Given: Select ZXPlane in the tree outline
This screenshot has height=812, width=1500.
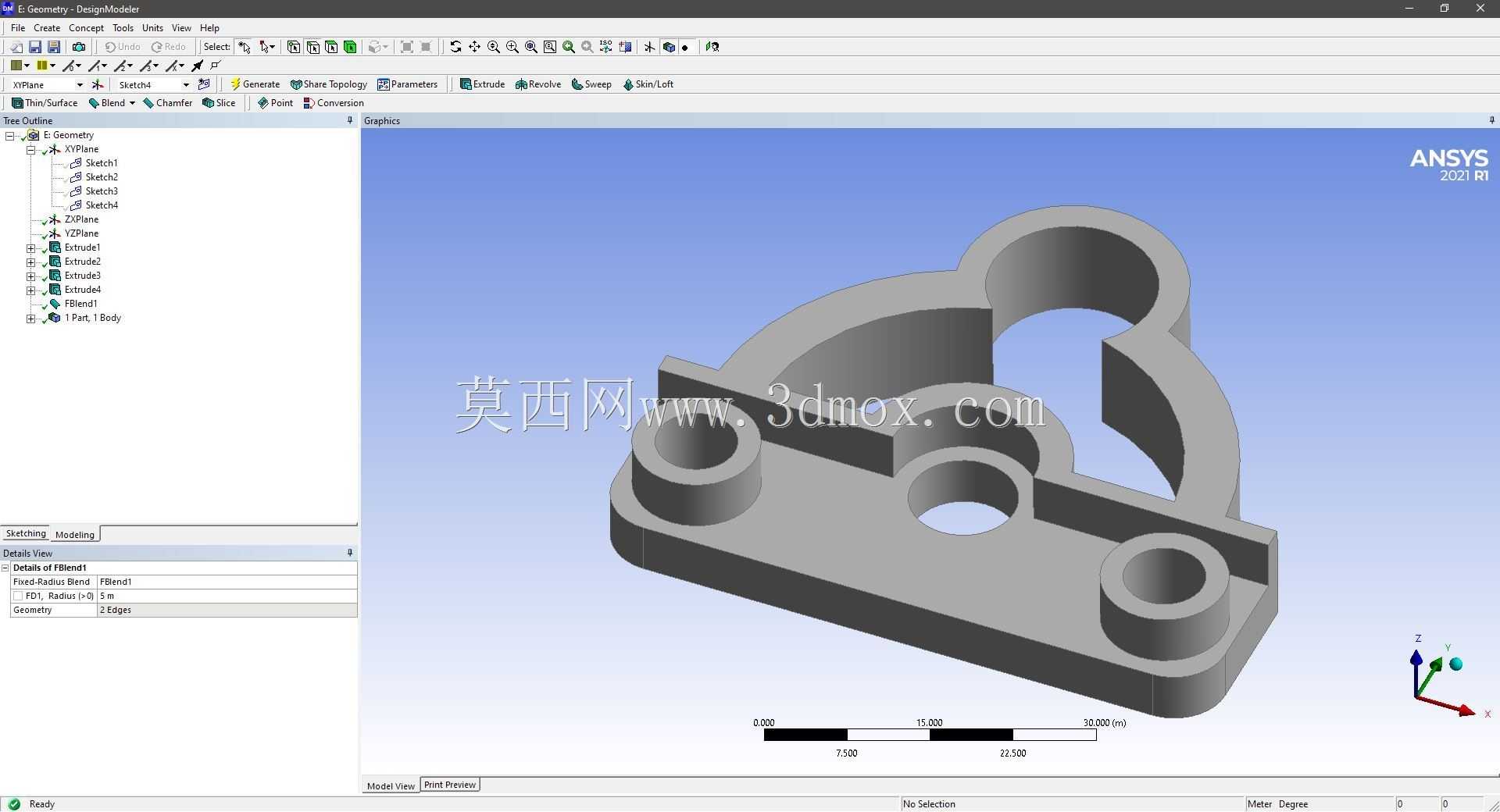Looking at the screenshot, I should pos(81,219).
